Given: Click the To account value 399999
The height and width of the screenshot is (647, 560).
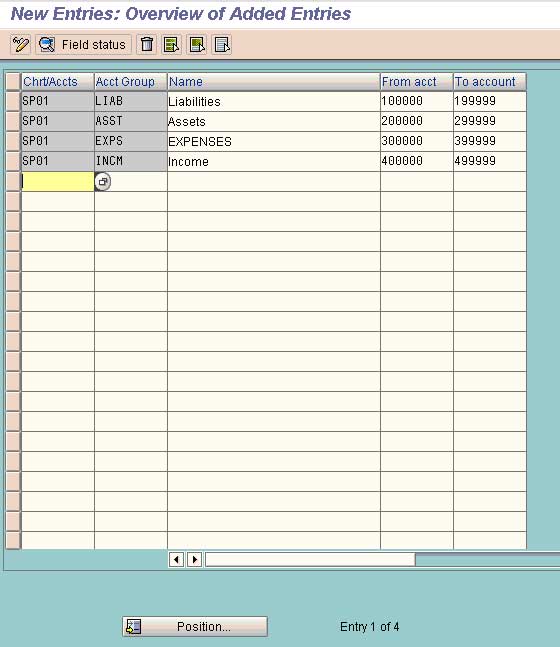Looking at the screenshot, I should (490, 142).
